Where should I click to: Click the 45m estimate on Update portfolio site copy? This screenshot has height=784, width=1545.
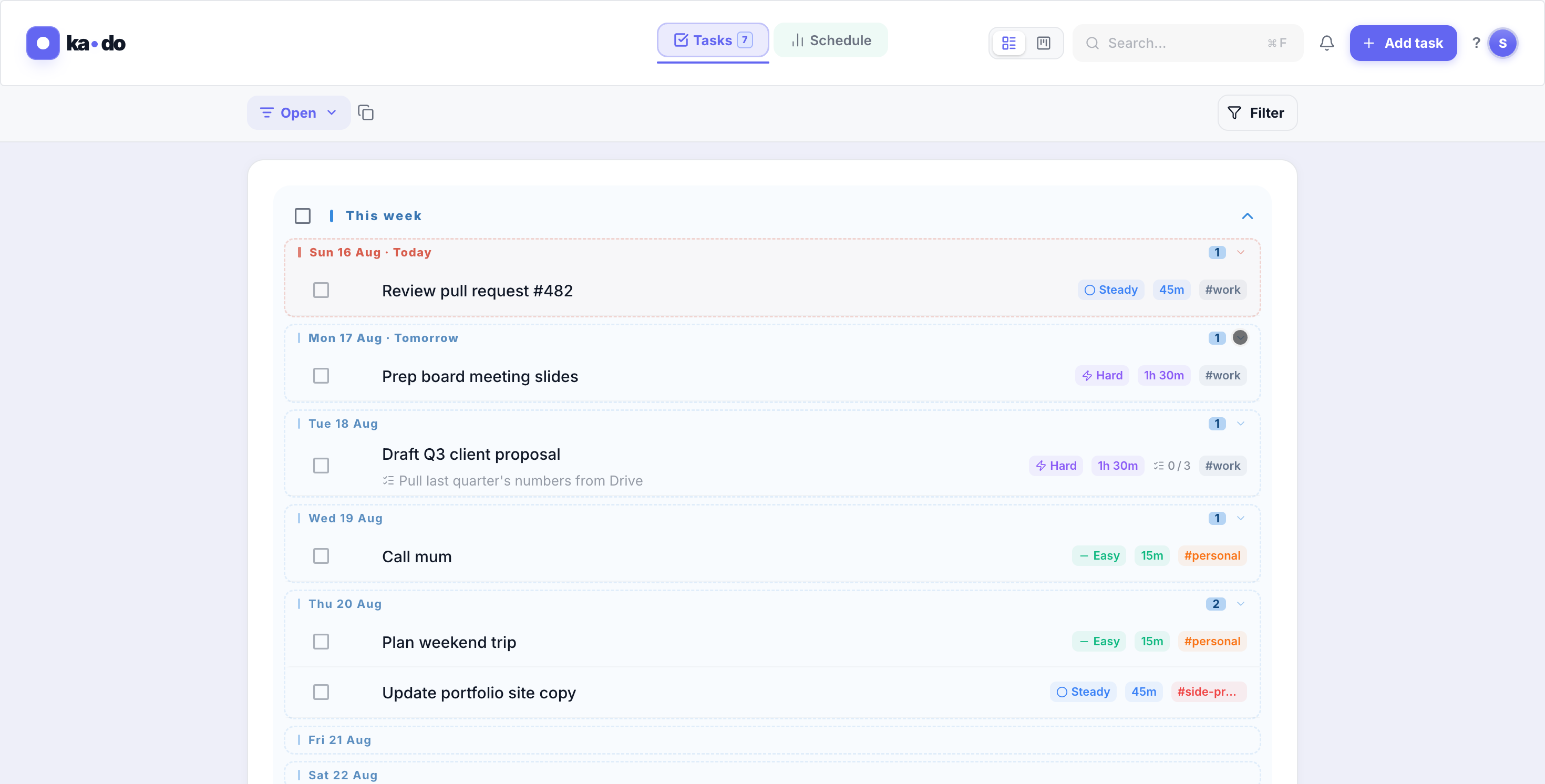pos(1145,692)
